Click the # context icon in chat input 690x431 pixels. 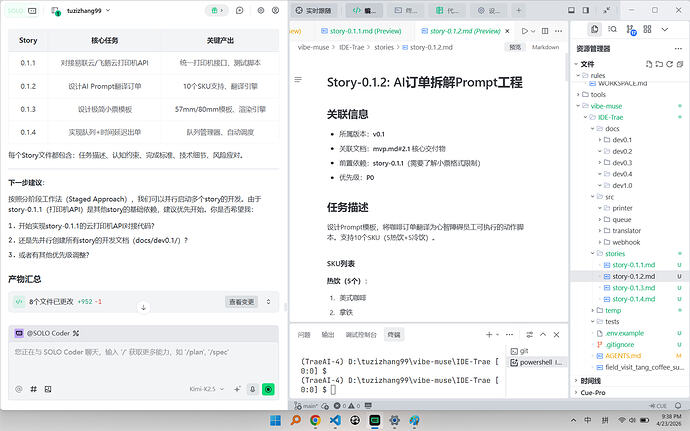pyautogui.click(x=33, y=389)
